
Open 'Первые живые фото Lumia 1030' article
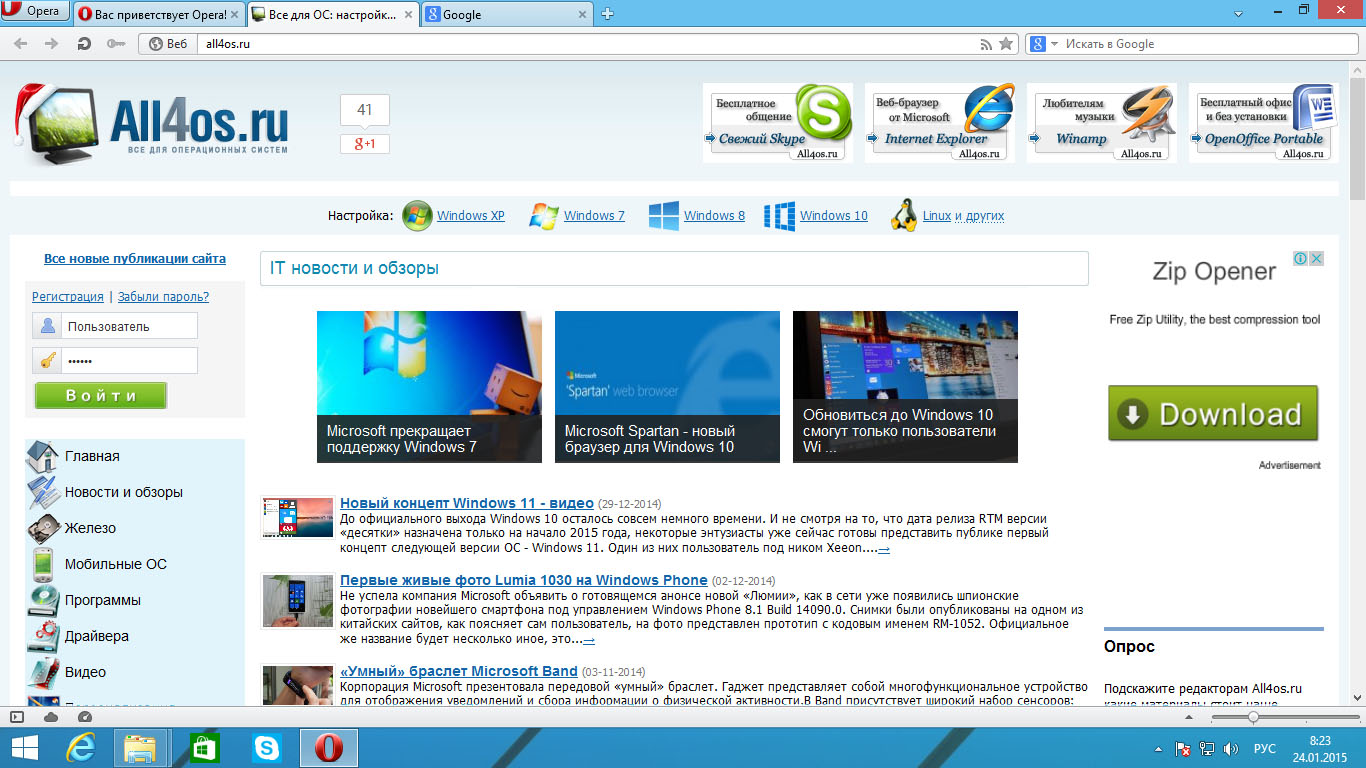click(x=524, y=580)
